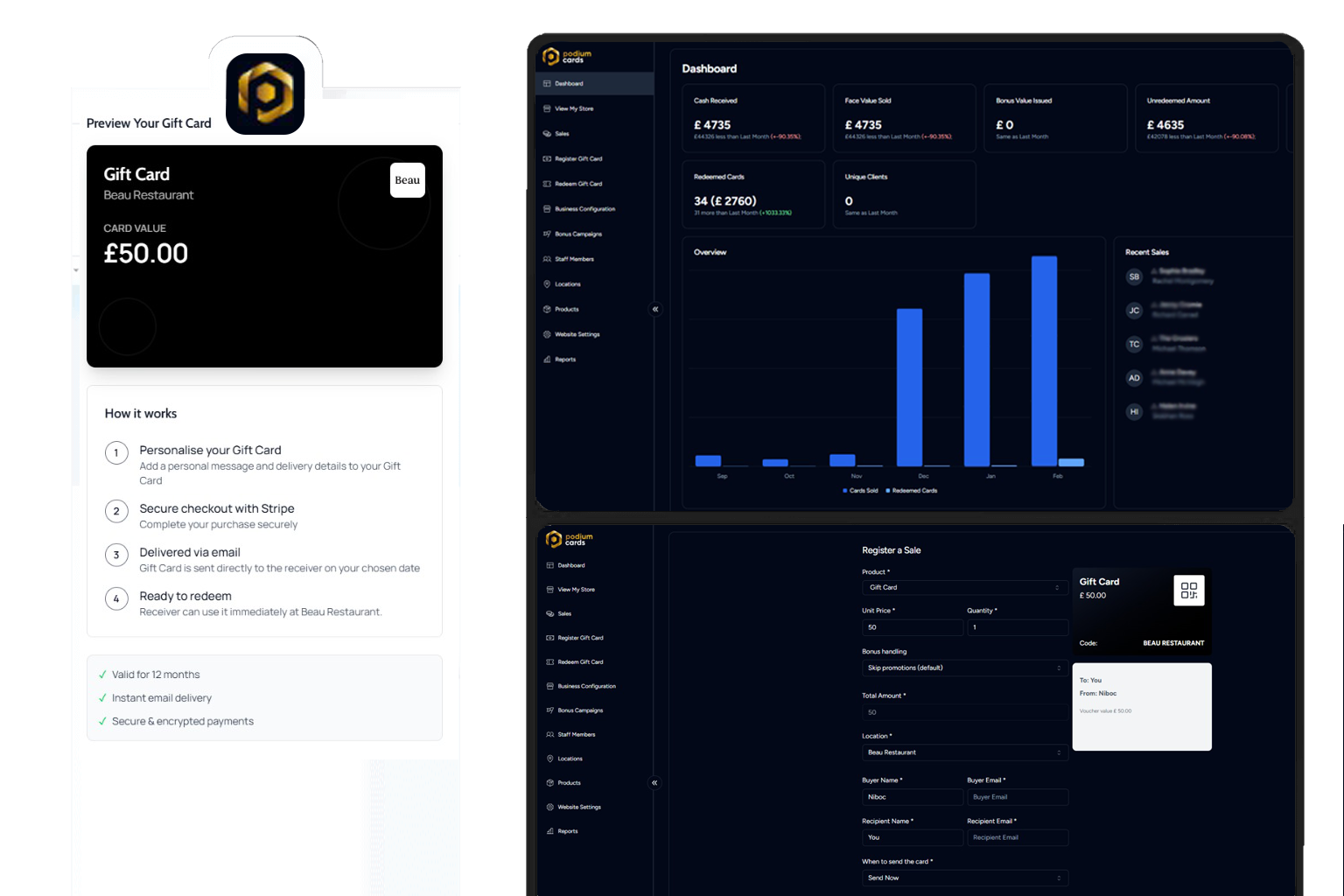Click the Dashboard icon in the Register a Sale window sidebar

[550, 565]
